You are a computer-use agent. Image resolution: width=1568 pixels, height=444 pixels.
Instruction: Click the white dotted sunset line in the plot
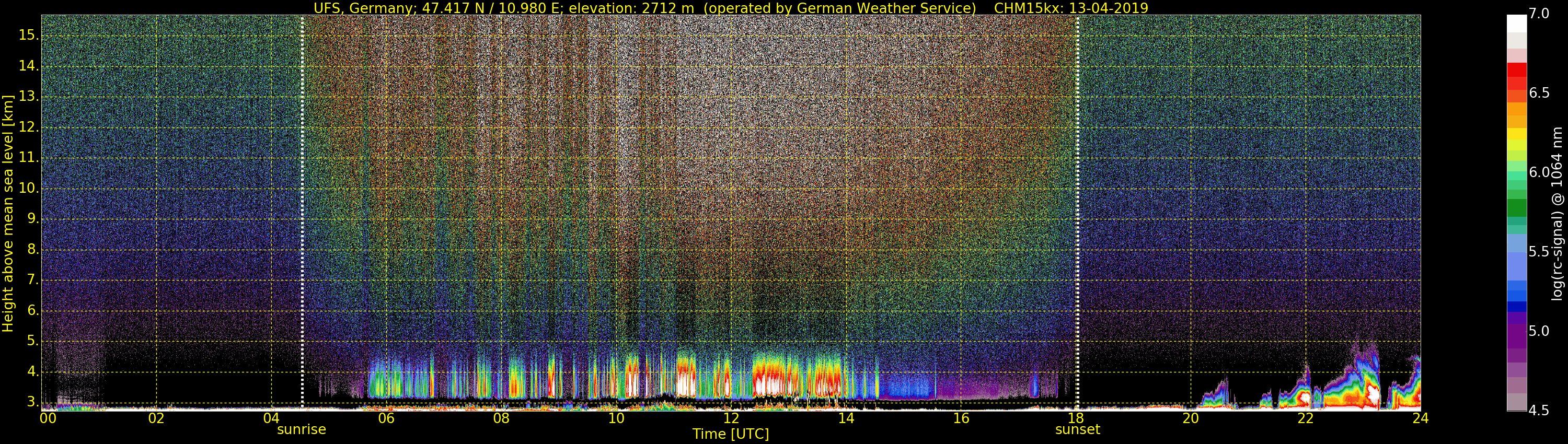pyautogui.click(x=1077, y=213)
